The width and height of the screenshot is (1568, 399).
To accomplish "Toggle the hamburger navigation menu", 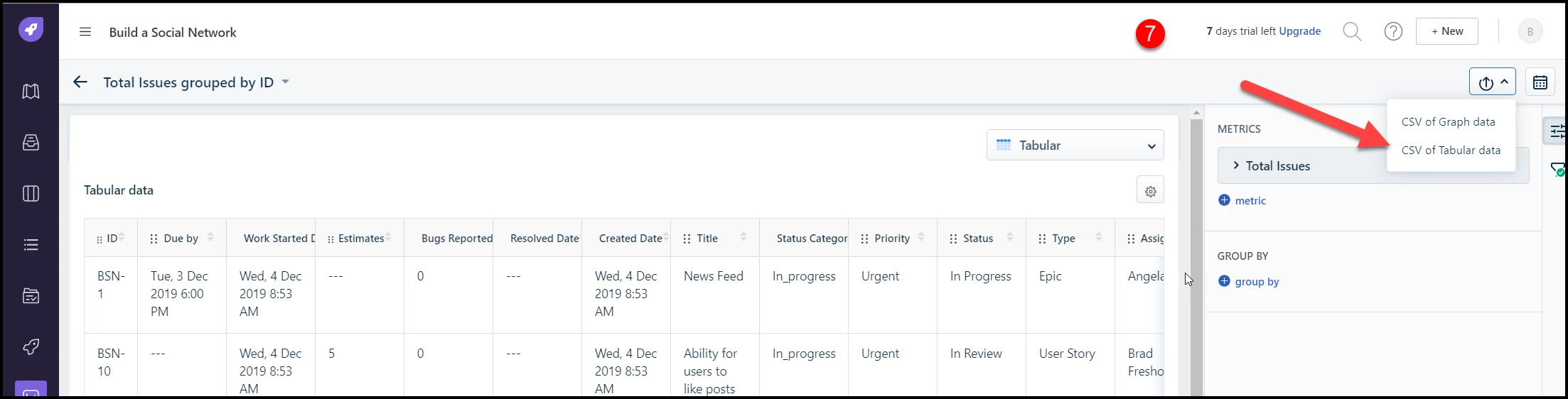I will [85, 32].
